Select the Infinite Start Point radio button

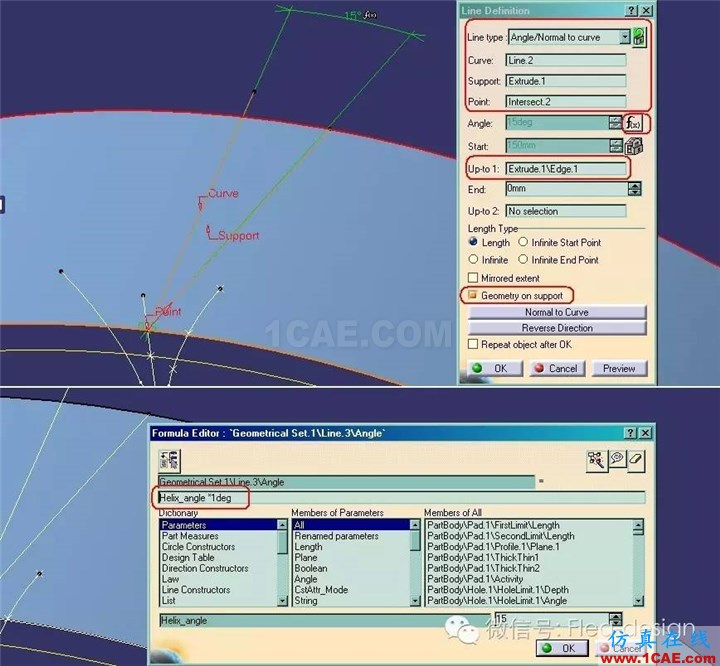coord(523,242)
